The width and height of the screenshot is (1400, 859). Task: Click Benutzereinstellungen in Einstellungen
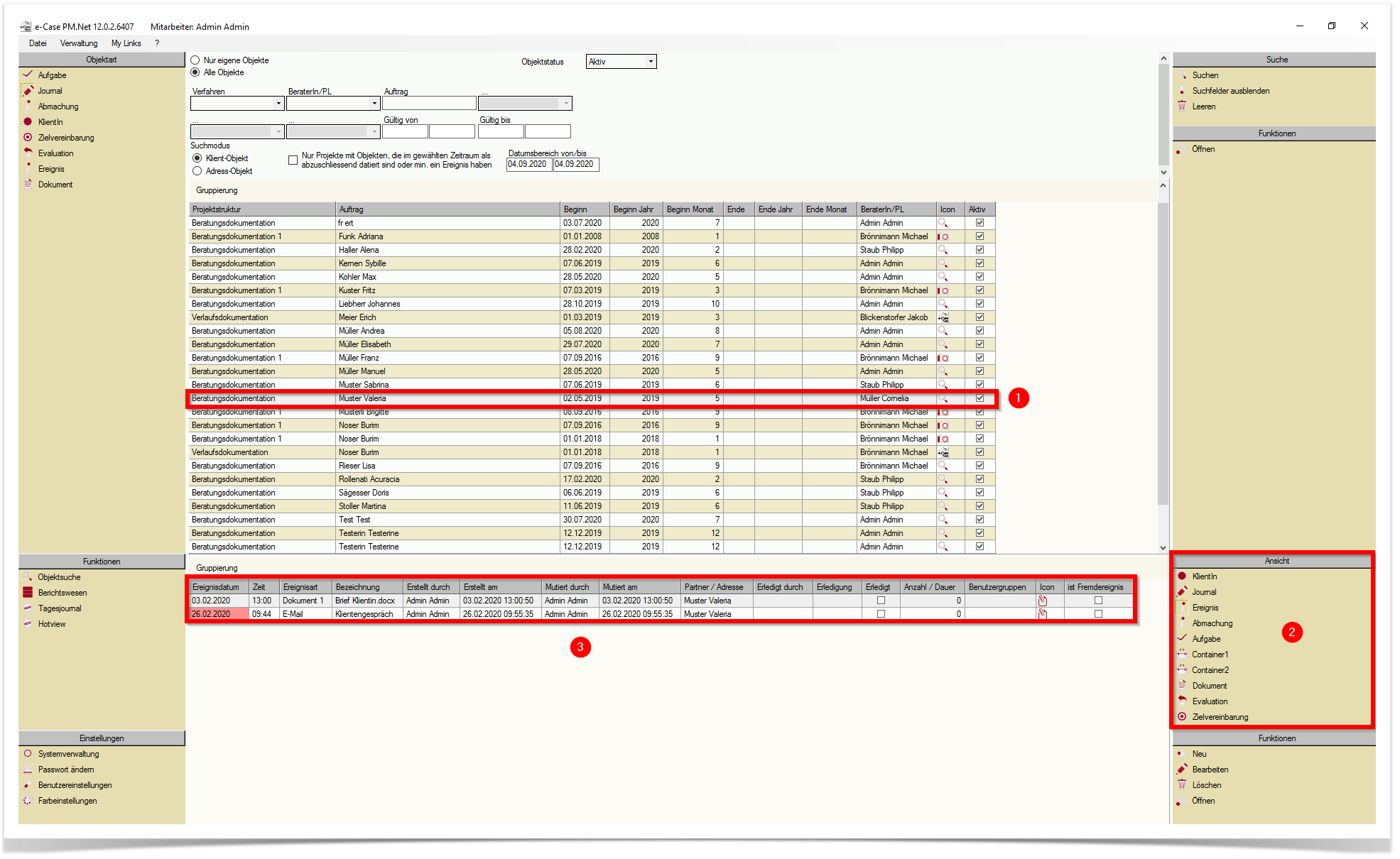coord(75,784)
